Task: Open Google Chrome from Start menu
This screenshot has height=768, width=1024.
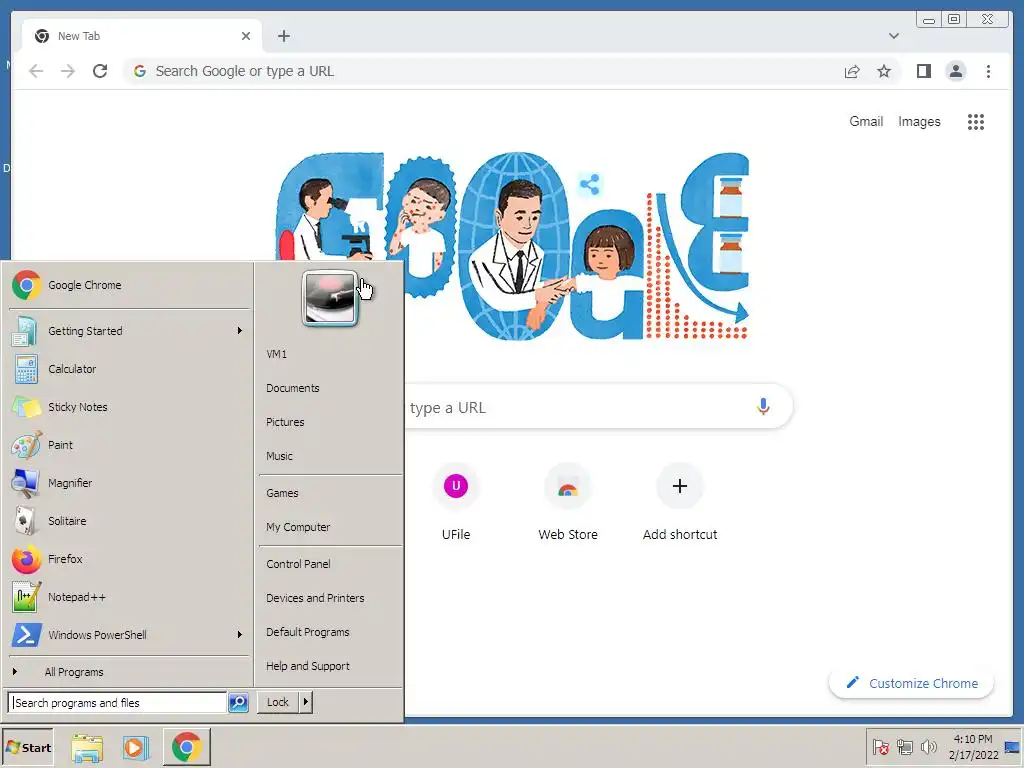Action: [129, 285]
